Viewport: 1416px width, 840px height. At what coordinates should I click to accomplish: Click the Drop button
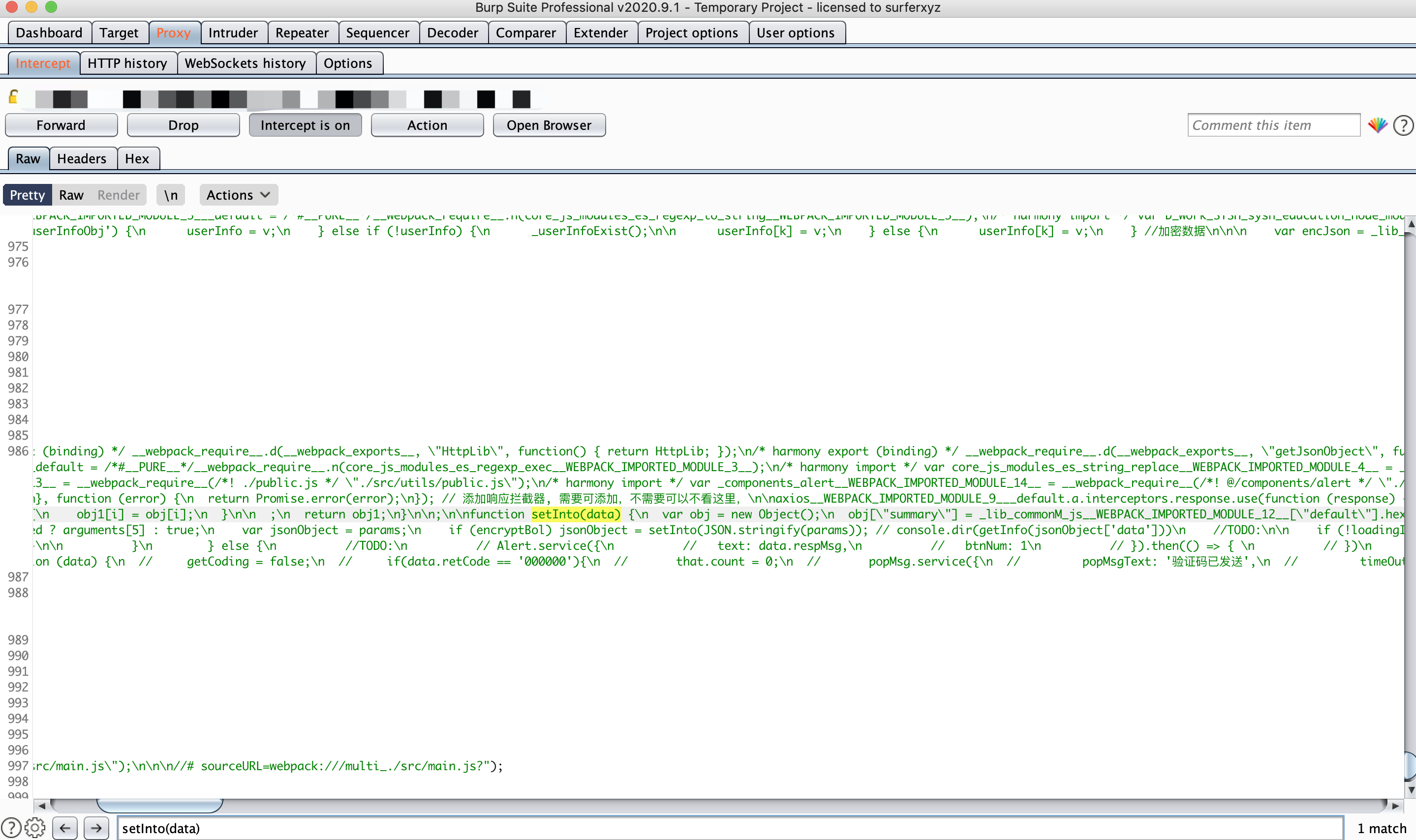pyautogui.click(x=183, y=125)
